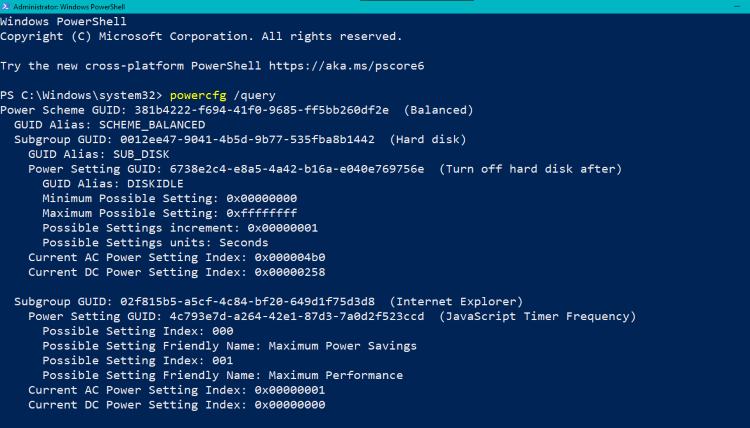Image resolution: width=750 pixels, height=428 pixels.
Task: Click the "Turn off hard disk after" setting line
Action: pyautogui.click(x=325, y=169)
